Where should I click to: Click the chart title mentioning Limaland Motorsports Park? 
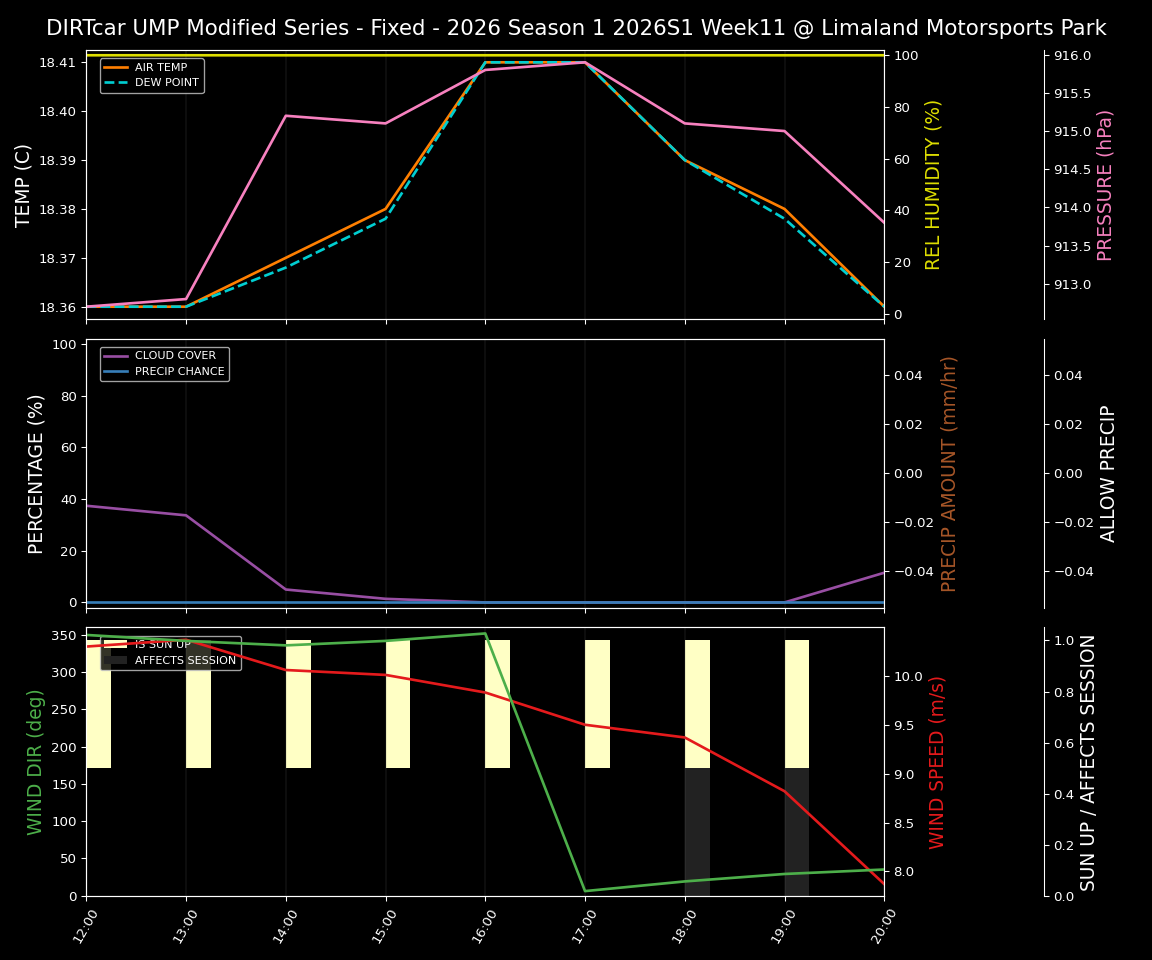pyautogui.click(x=576, y=28)
